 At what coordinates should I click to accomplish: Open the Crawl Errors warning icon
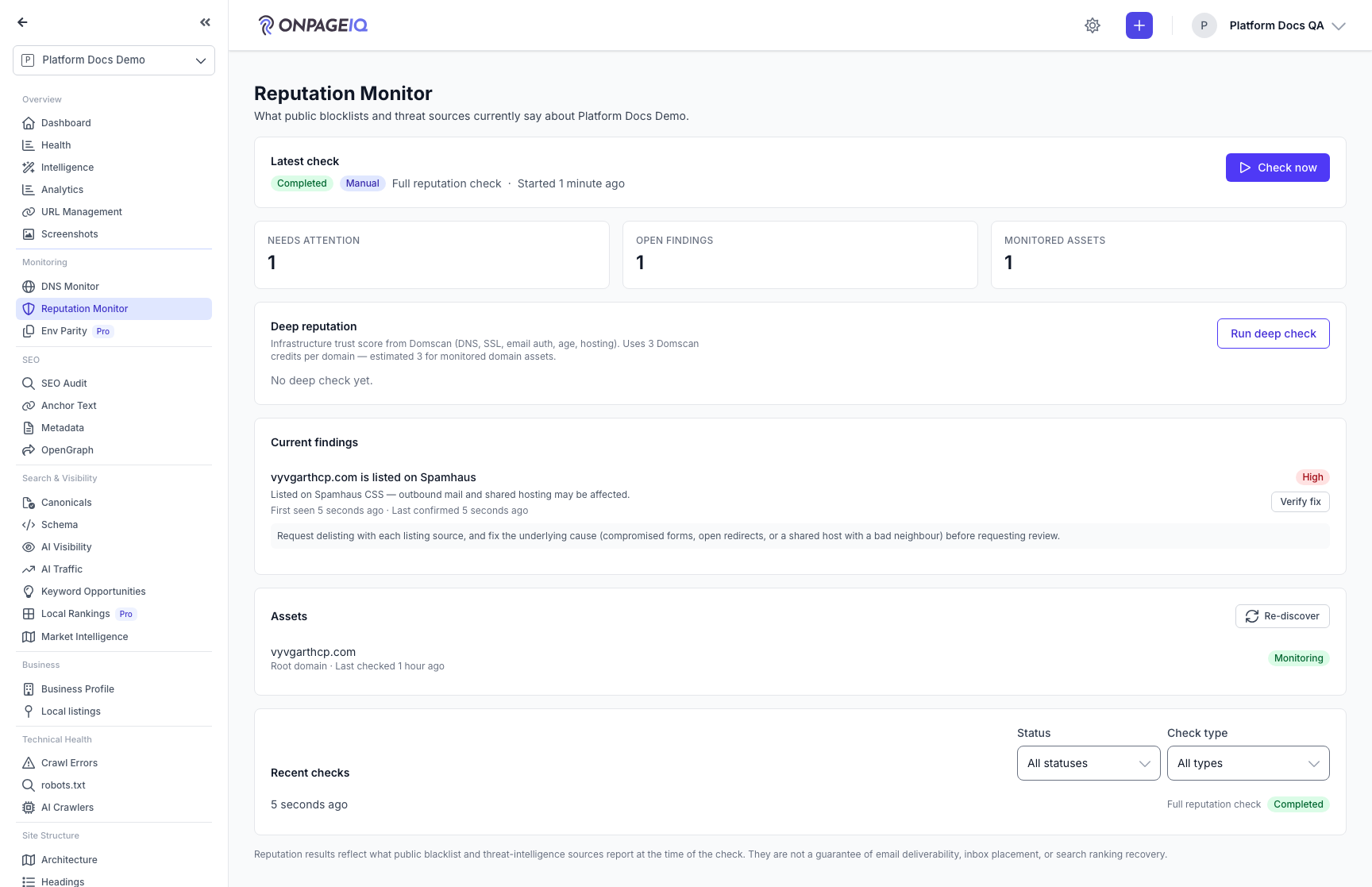pyautogui.click(x=29, y=763)
